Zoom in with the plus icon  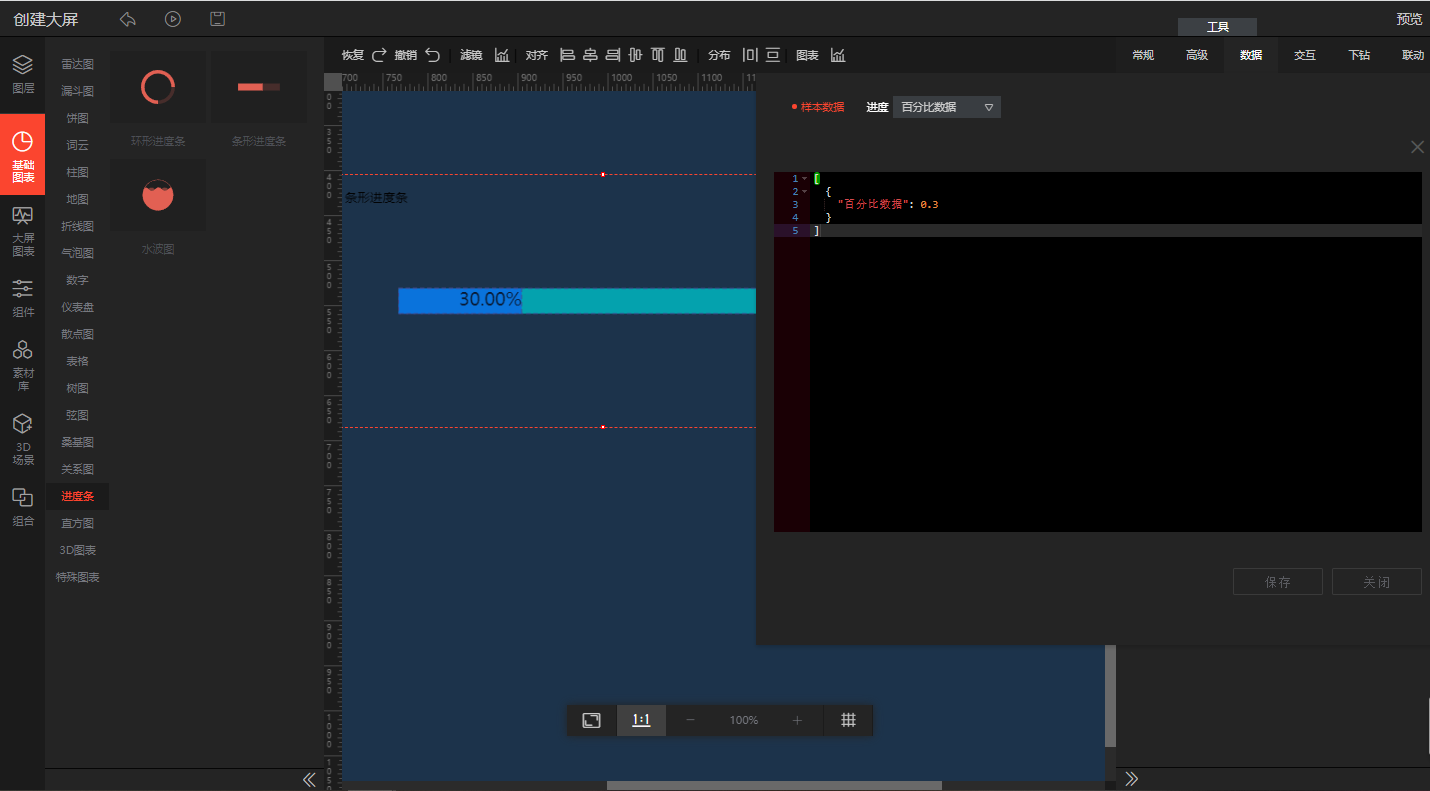pyautogui.click(x=797, y=720)
